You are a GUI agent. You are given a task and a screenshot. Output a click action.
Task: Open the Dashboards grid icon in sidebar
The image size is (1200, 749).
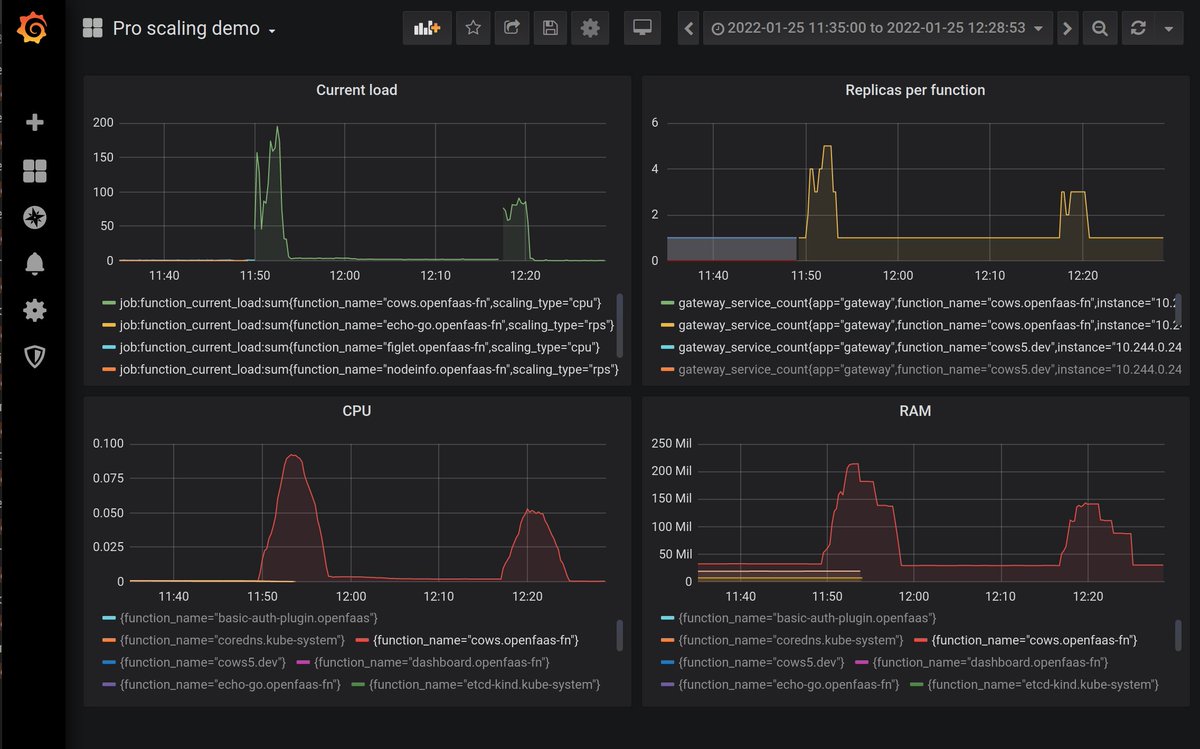pyautogui.click(x=34, y=171)
